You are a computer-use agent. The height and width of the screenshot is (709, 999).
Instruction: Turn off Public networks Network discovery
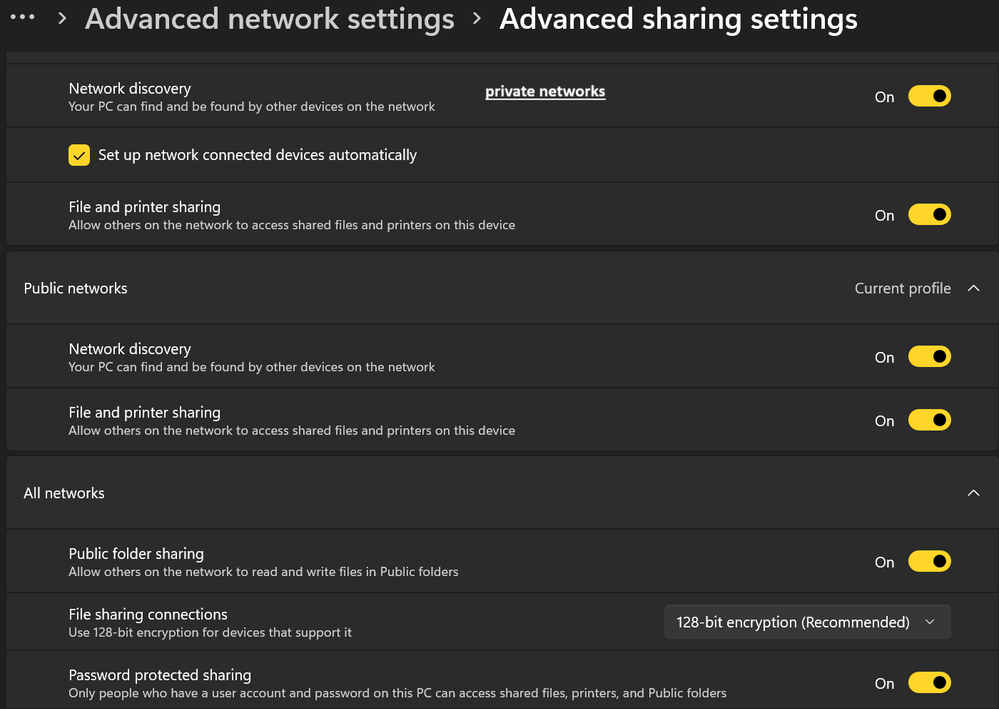(x=929, y=357)
